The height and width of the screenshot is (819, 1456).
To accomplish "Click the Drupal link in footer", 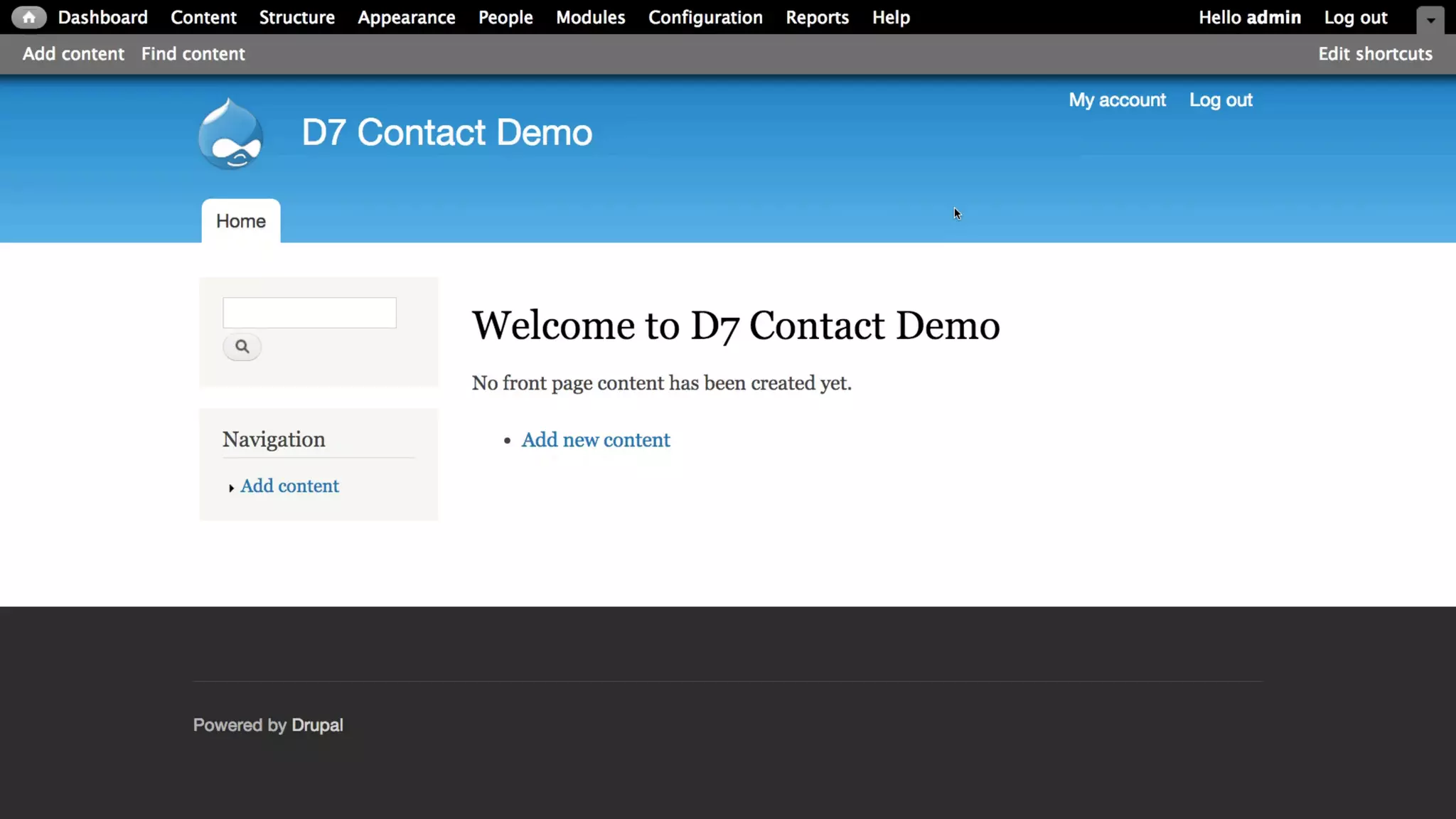I will pos(317,725).
